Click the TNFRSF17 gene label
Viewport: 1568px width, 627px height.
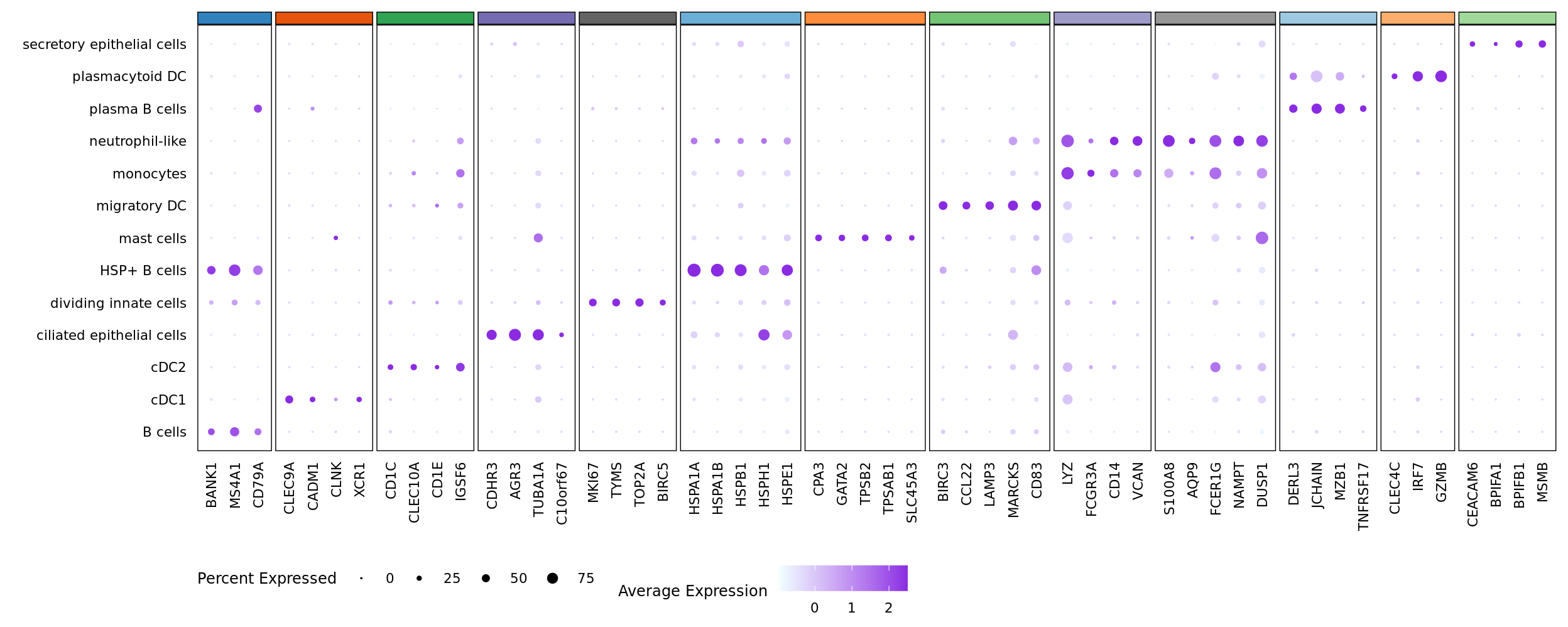tap(1363, 496)
